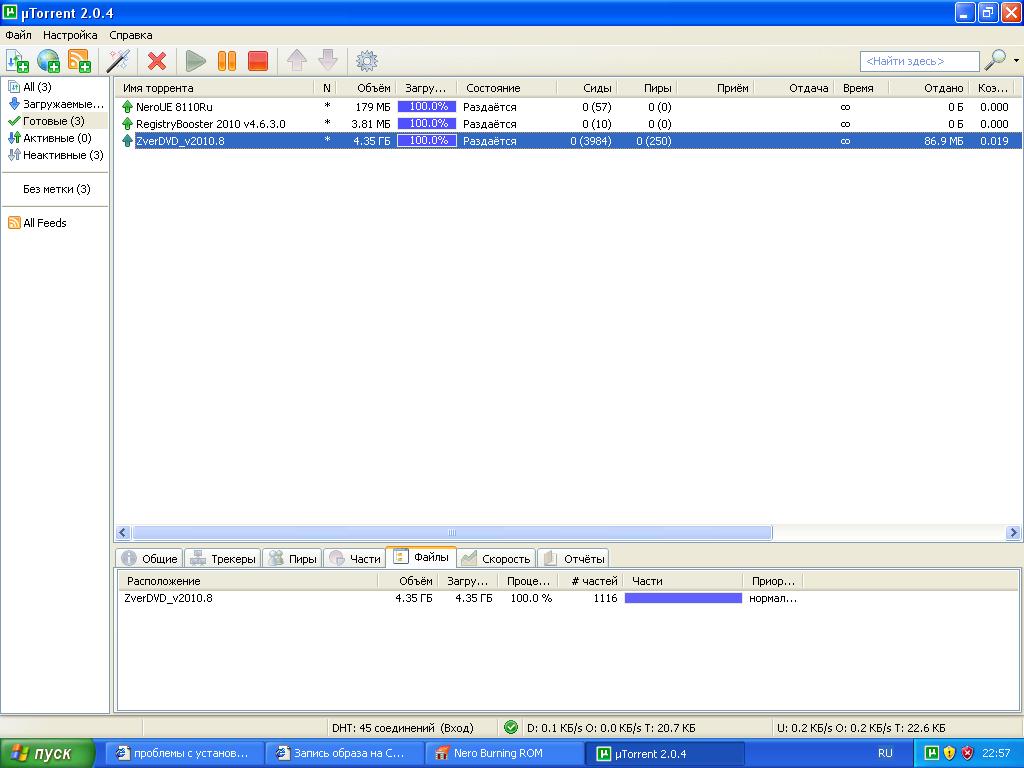Select the RegistryBooster 2010 v4.6.3.0 torrent
Screen dimensions: 1024x768
point(568,123)
